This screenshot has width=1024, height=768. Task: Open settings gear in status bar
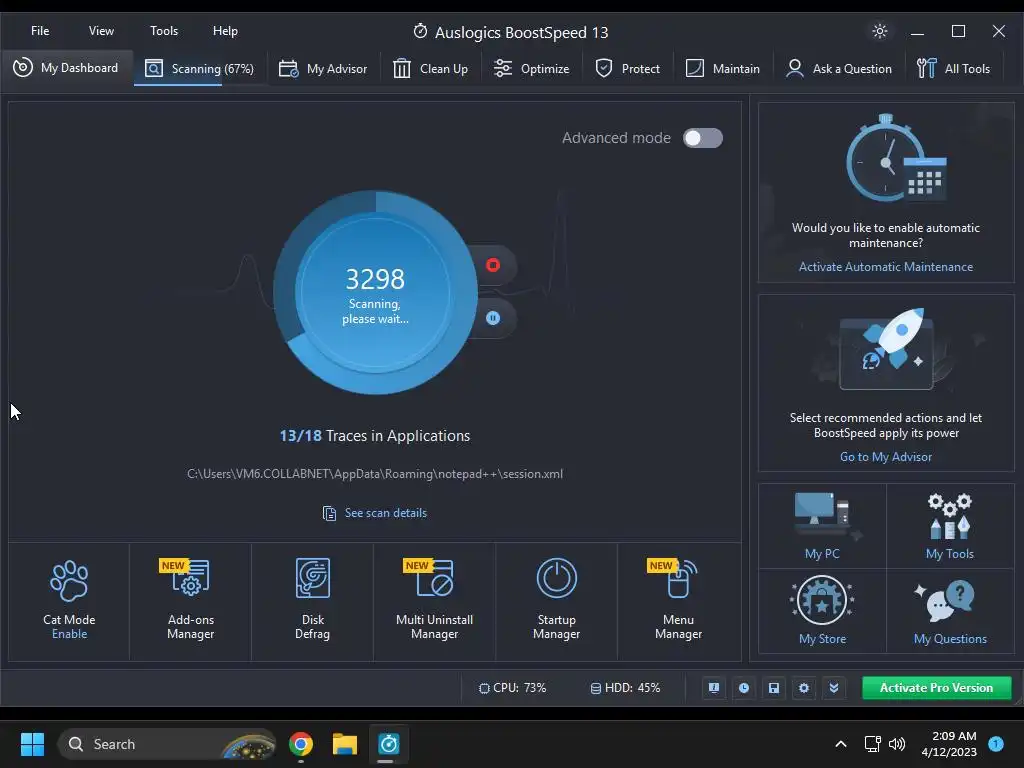(804, 688)
